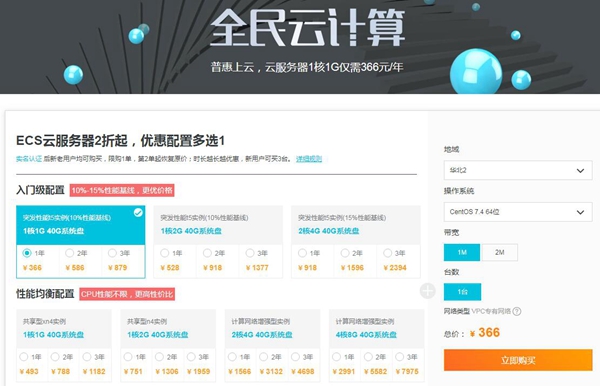This screenshot has height=386, width=600.
Task: Open the 地域 region dropdown showing 华北2
Action: coord(518,170)
